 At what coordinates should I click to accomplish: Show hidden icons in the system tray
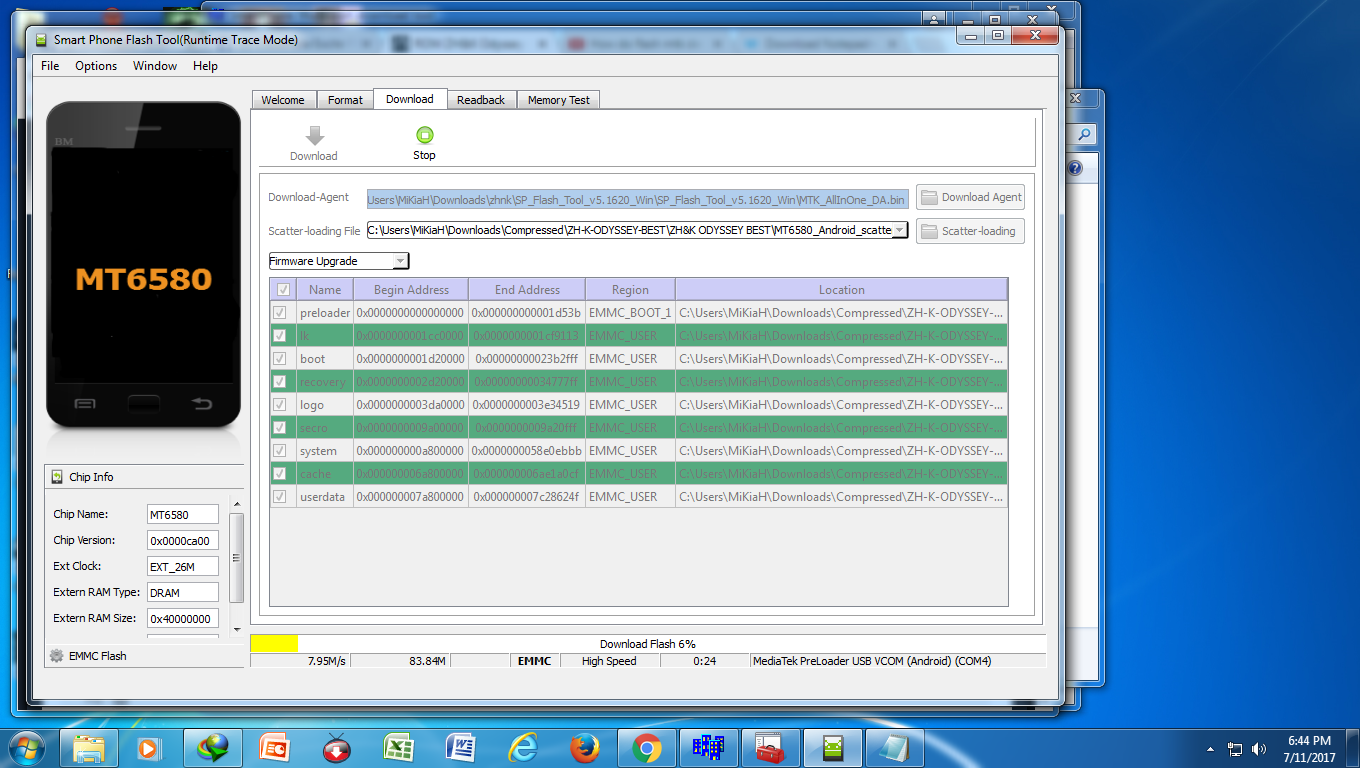point(1212,748)
